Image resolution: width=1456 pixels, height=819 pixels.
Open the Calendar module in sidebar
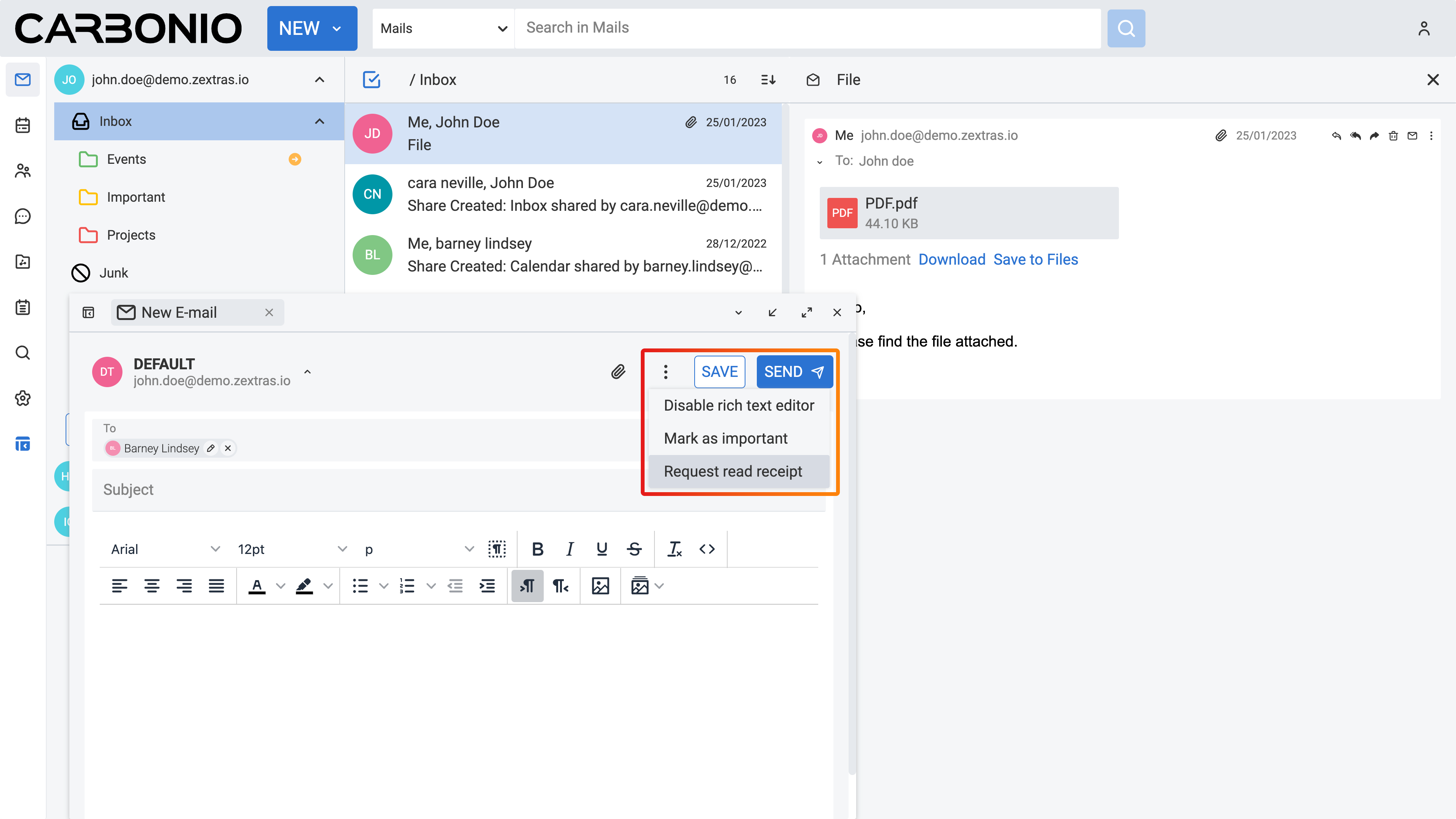[23, 125]
